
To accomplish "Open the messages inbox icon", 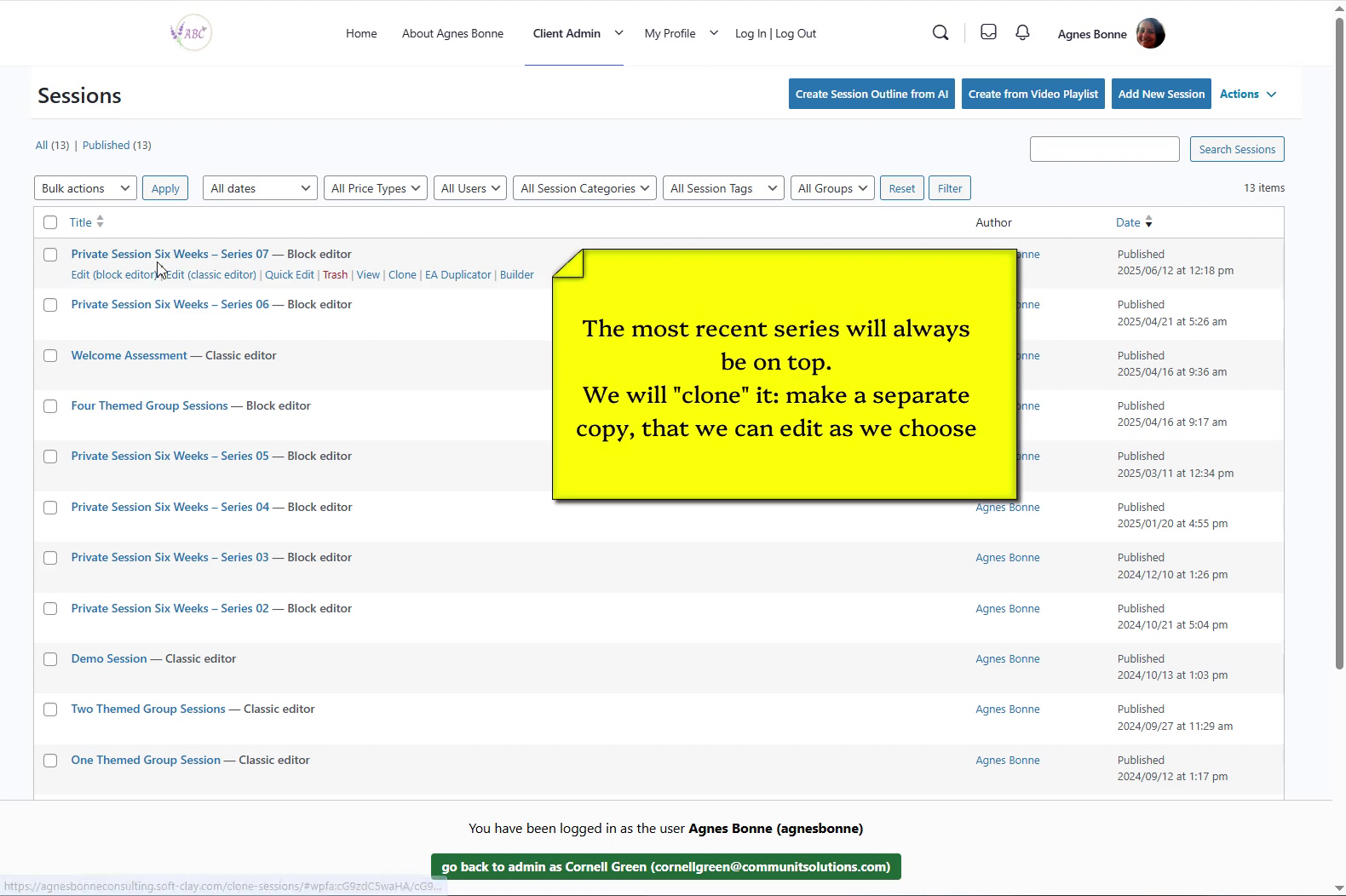I will click(988, 32).
